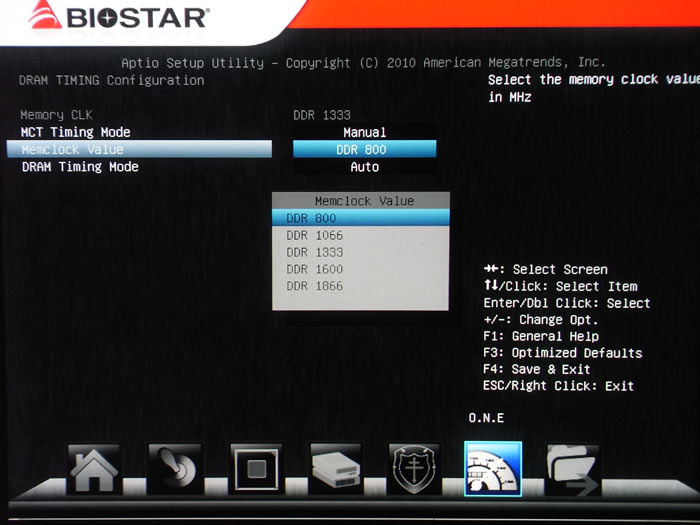
Task: Click the DRAM TIMING Configuration heading
Action: point(112,80)
